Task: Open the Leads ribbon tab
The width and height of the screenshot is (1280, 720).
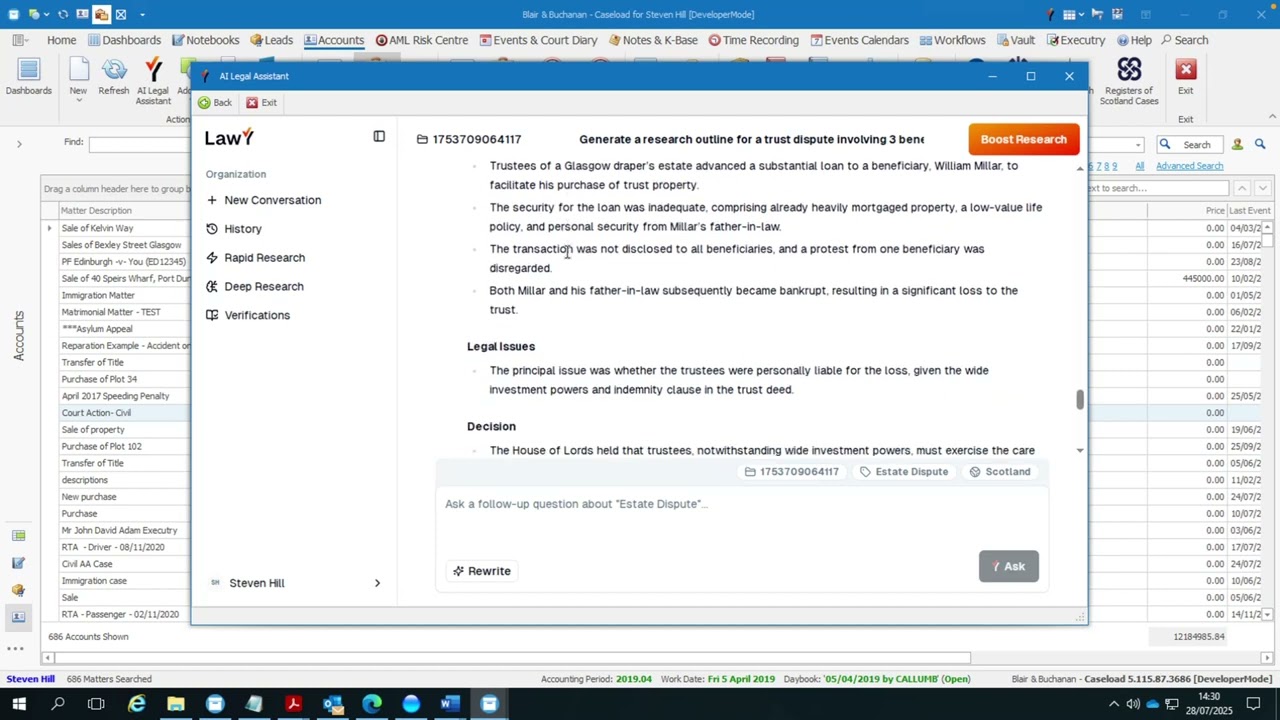Action: pyautogui.click(x=271, y=40)
